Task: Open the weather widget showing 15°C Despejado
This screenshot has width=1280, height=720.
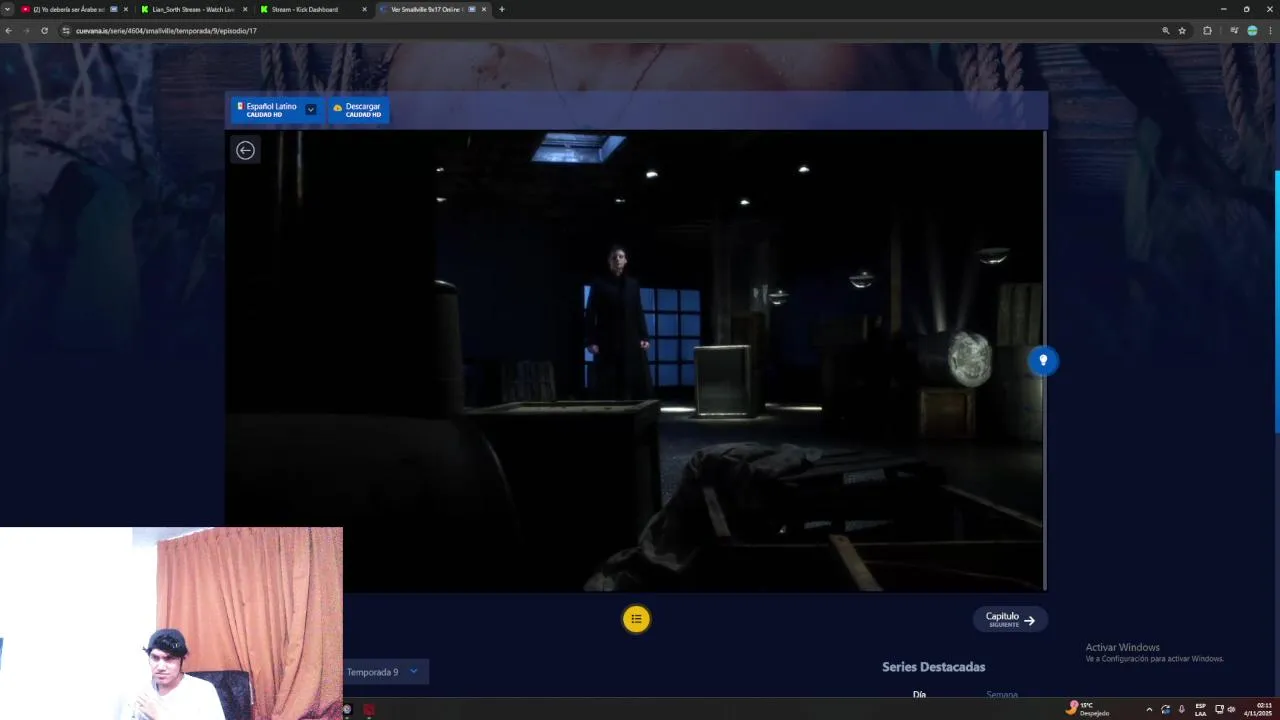Action: [x=1088, y=709]
